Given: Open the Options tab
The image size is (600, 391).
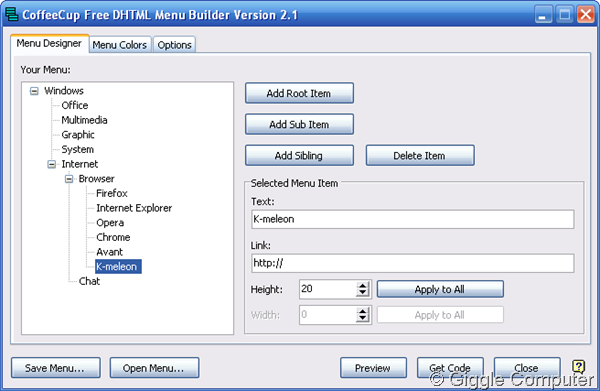Looking at the screenshot, I should 174,45.
